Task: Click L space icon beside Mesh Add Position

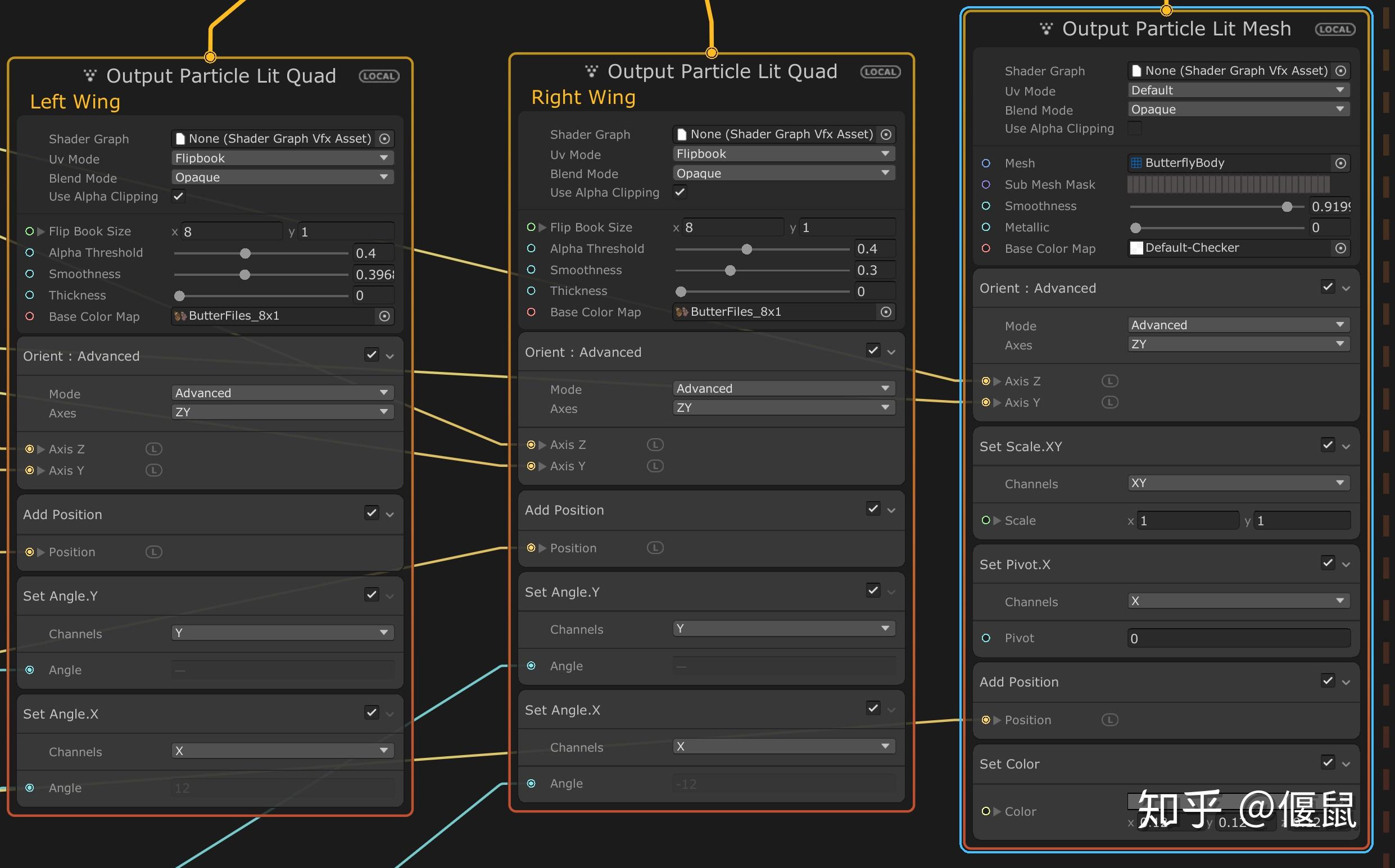Action: 1109,720
